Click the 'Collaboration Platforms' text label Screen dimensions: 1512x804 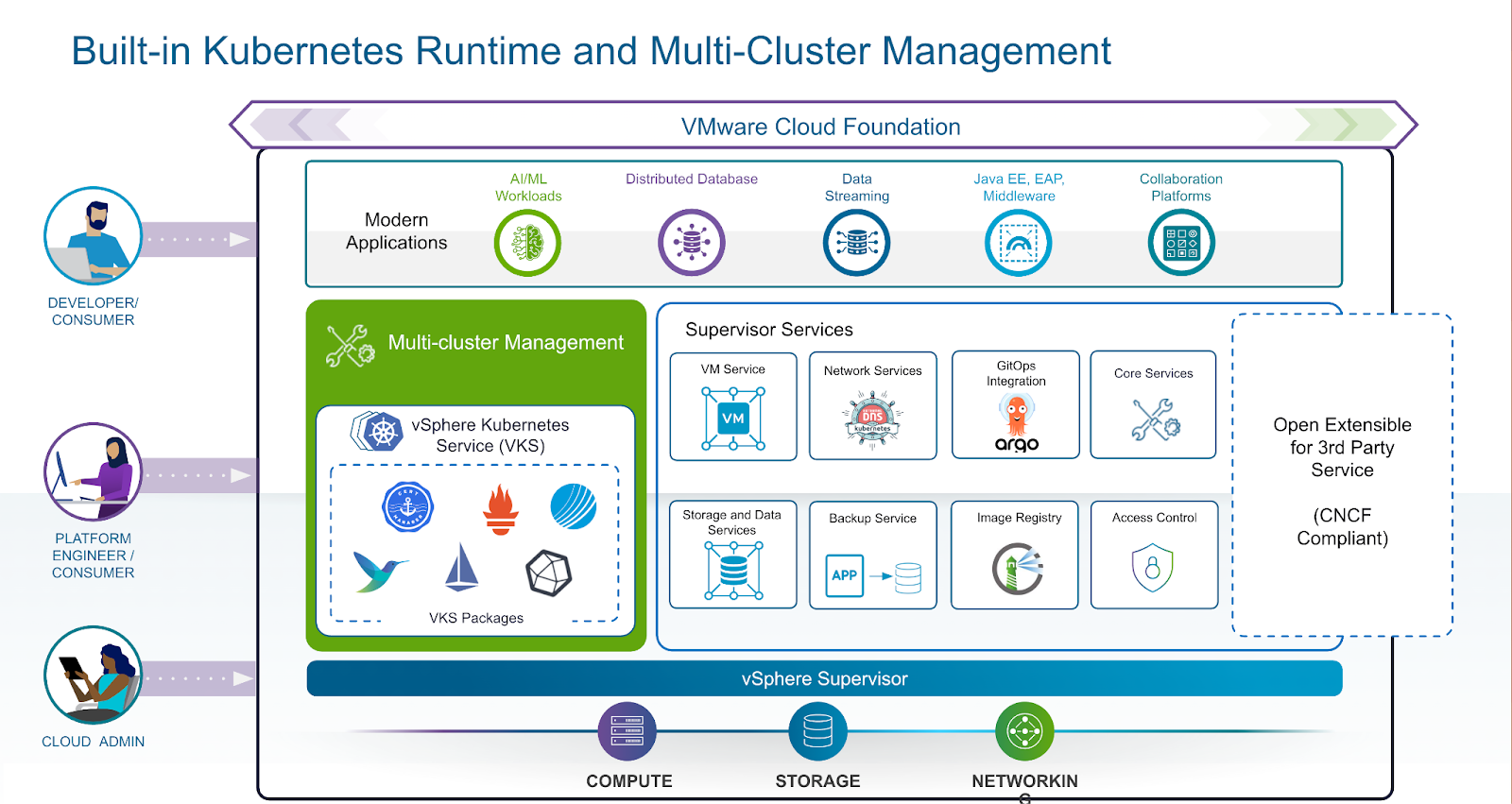click(x=1181, y=187)
